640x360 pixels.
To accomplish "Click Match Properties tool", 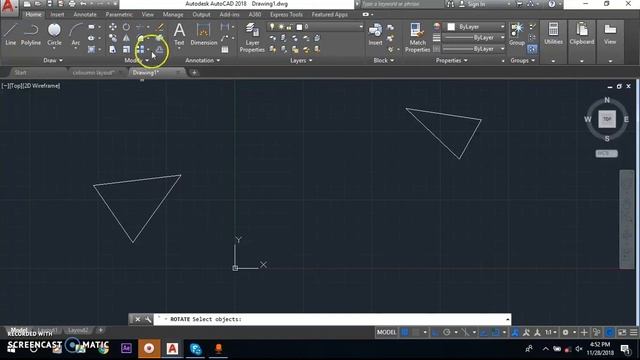I will 417,38.
